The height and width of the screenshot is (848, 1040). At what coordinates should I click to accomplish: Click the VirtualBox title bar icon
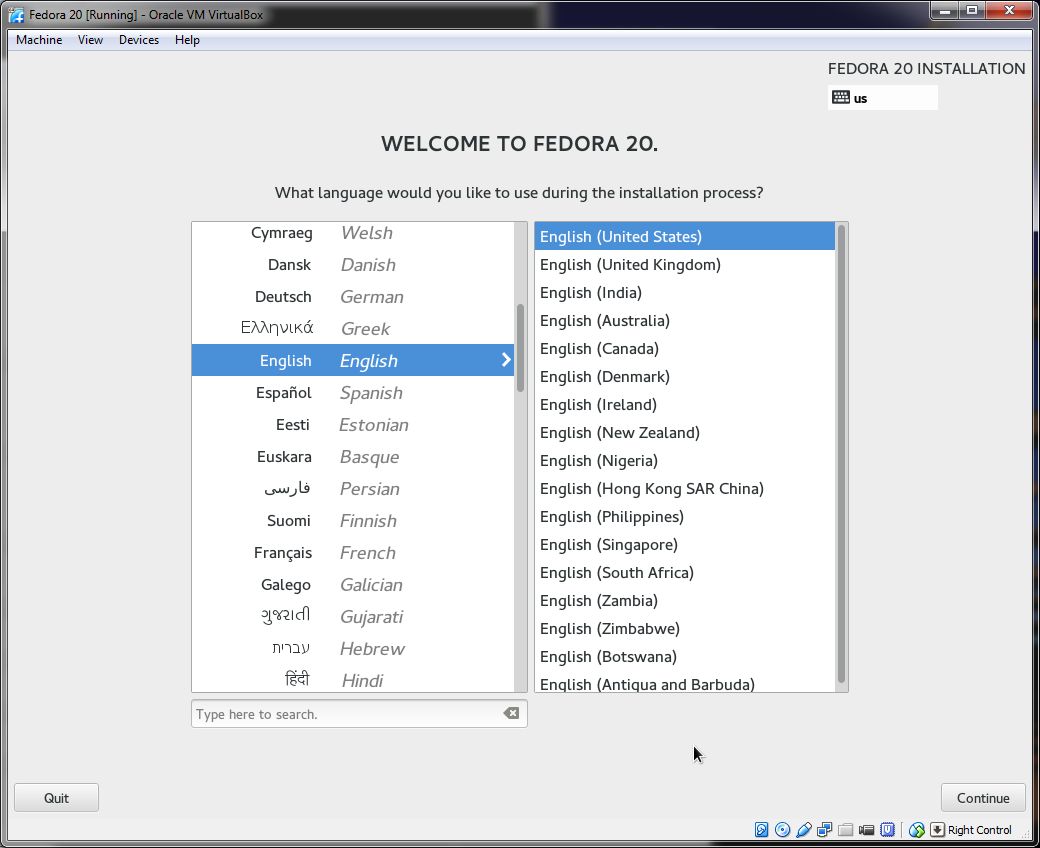tap(16, 14)
